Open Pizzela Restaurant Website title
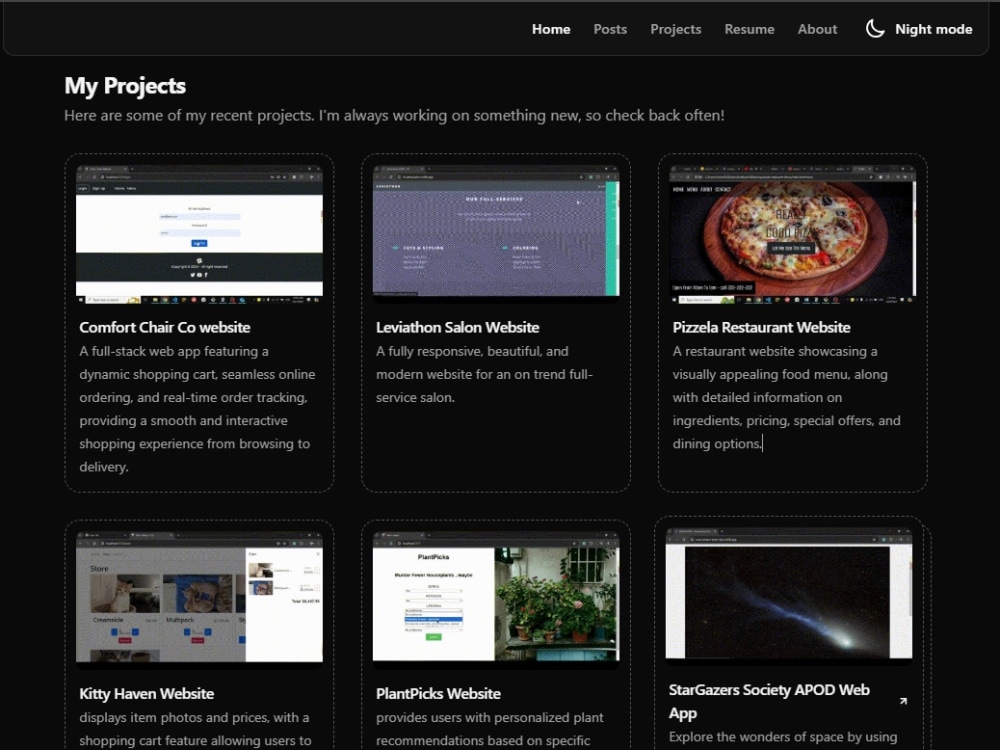Screen dimensions: 1000x750 tap(761, 327)
